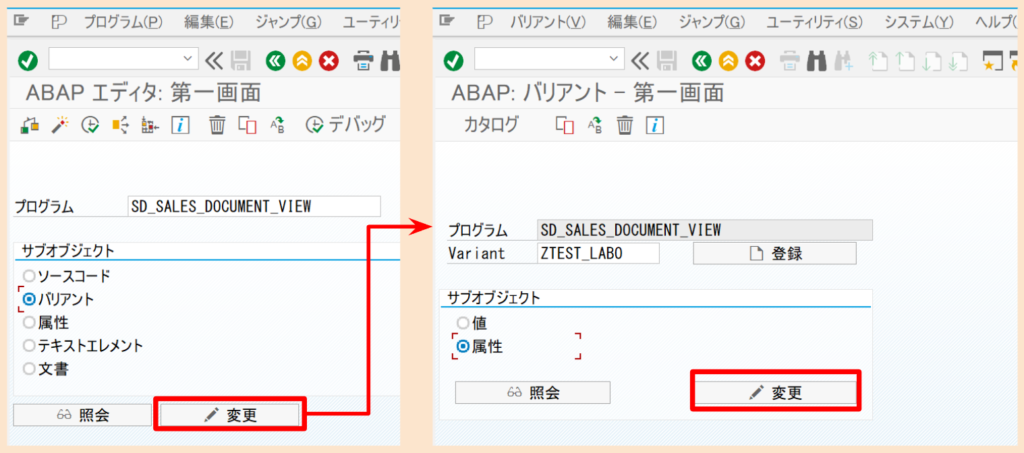Click 照会 display button in ABAP Editor window

(82, 415)
